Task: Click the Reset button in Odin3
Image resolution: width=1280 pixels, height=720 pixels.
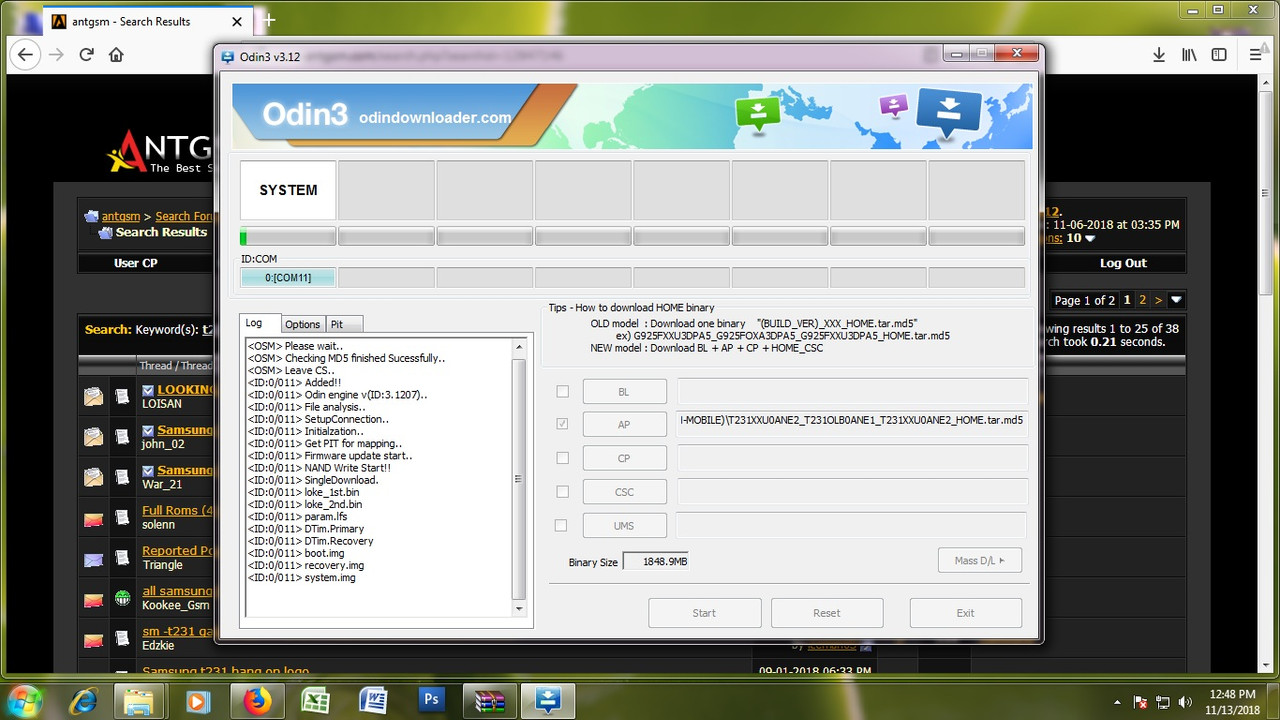Action: point(827,613)
